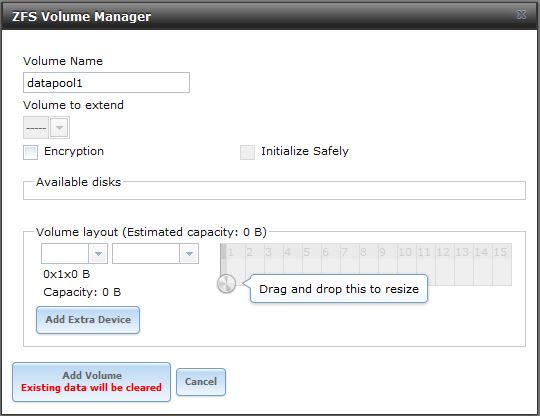
Task: Click the Volume Name label
Action: pos(63,61)
